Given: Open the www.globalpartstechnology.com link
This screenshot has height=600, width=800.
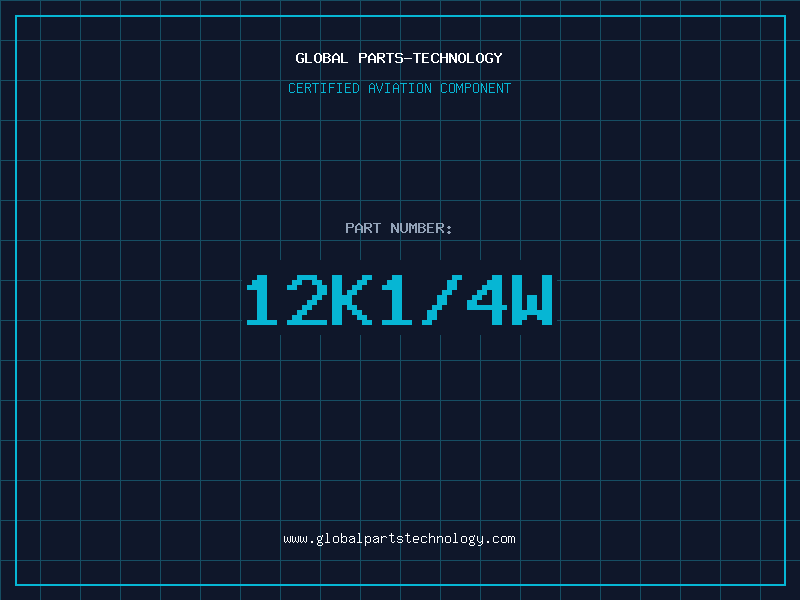Looking at the screenshot, I should (x=399, y=539).
